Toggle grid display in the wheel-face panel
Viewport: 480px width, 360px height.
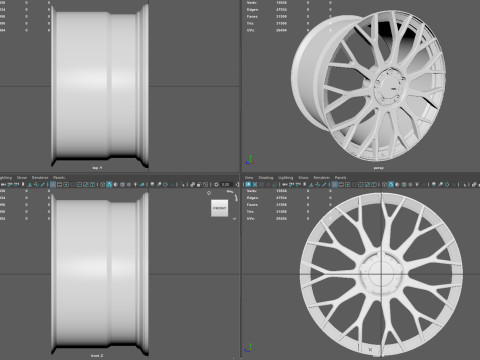pyautogui.click(x=335, y=184)
